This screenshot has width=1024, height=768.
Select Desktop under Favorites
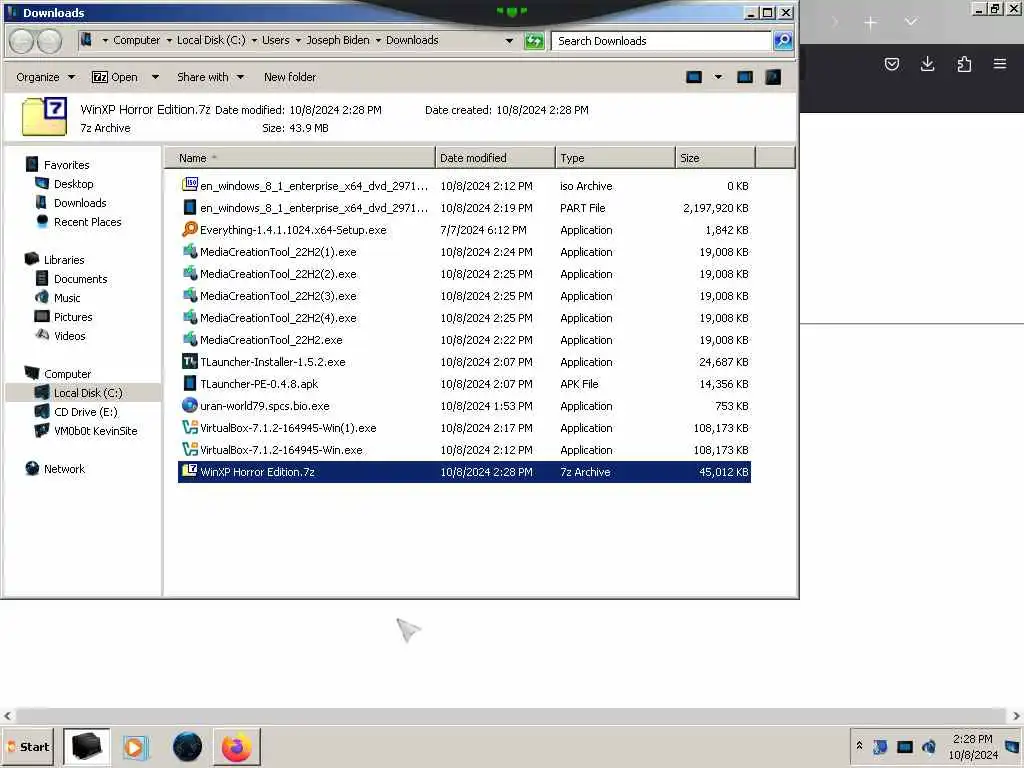point(73,184)
